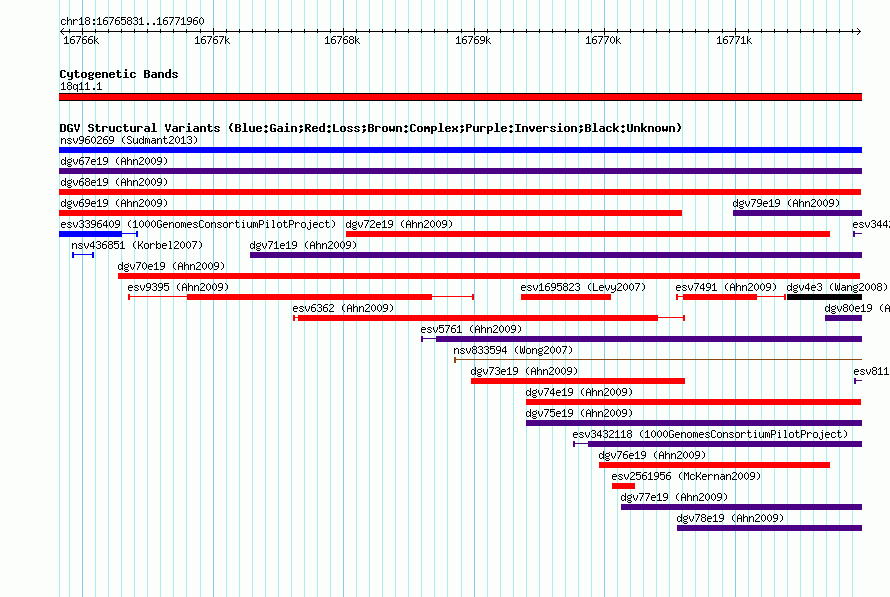Select the dgv71e19 (Ahn2009) label
The image size is (890, 597).
pyautogui.click(x=303, y=245)
